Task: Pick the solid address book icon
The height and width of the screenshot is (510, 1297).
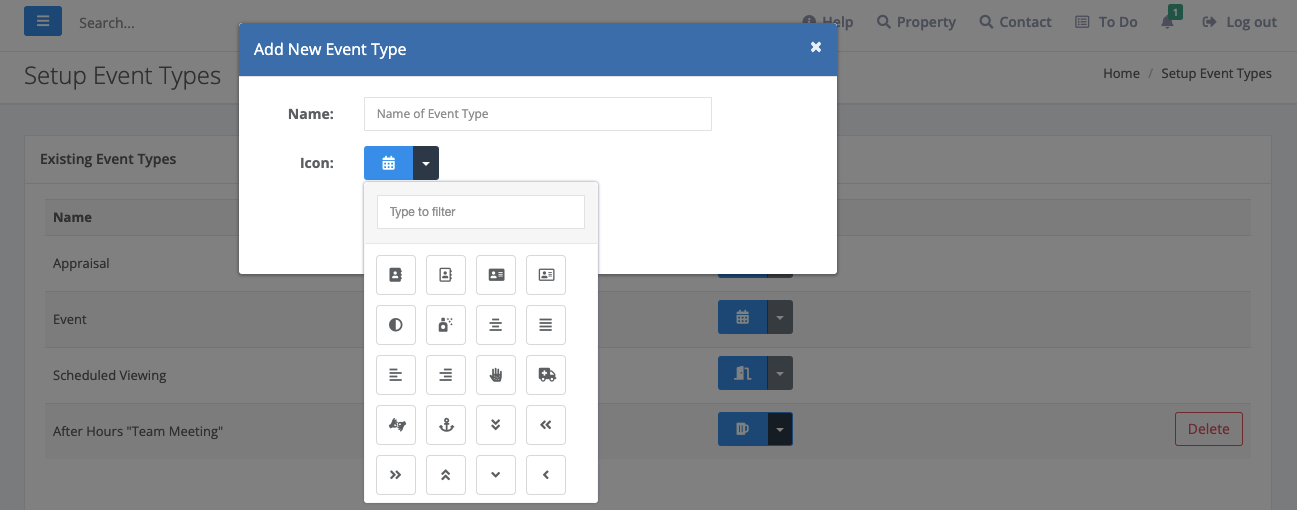Action: tap(396, 274)
